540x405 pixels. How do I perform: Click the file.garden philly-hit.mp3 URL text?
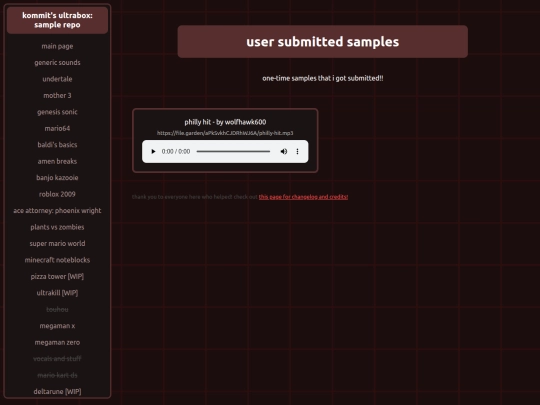tap(225, 133)
